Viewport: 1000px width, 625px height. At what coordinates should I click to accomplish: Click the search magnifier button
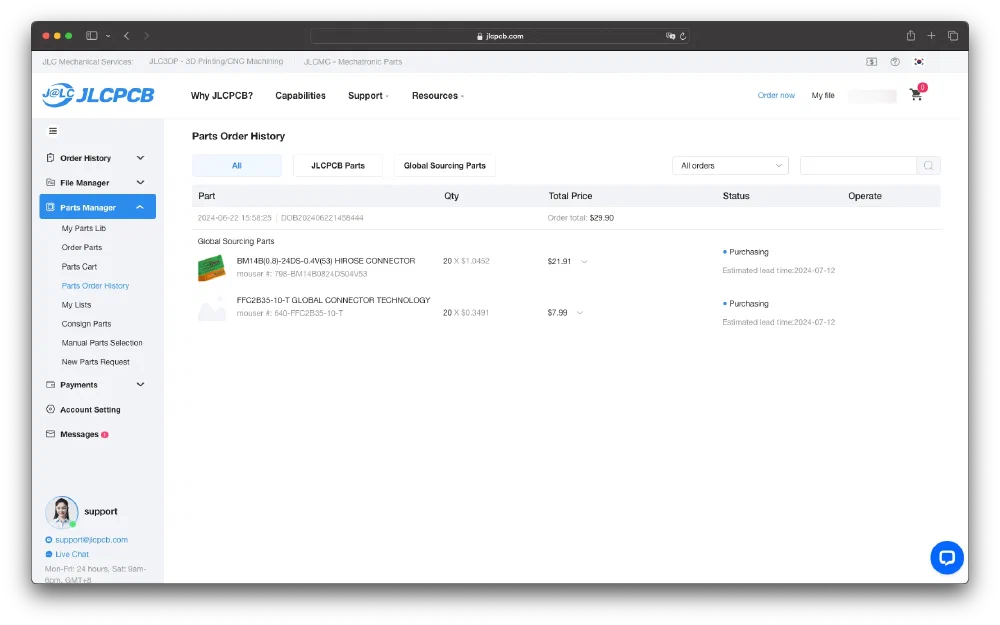[928, 166]
